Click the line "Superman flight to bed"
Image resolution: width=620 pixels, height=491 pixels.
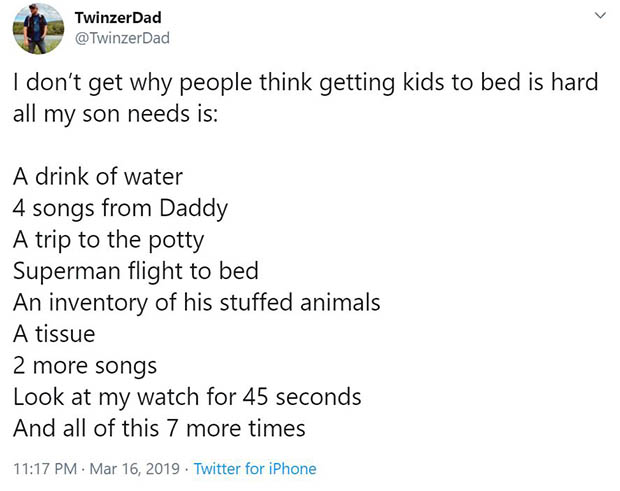136,271
